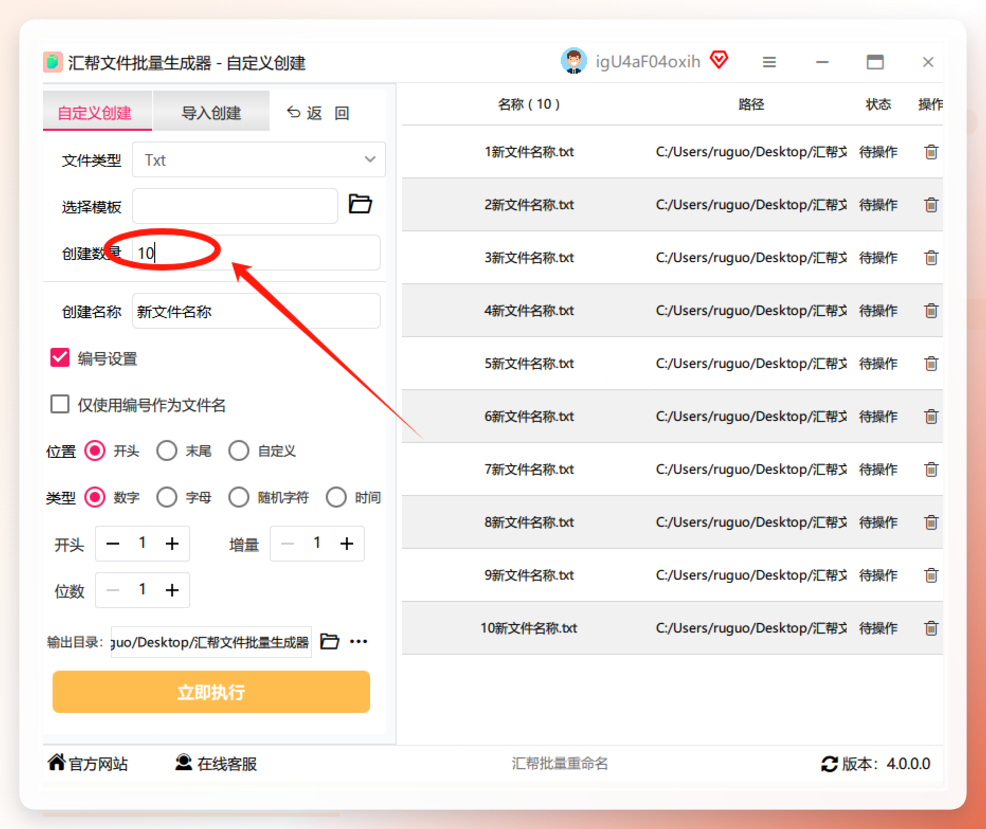Open the 文件类型 Txt dropdown
This screenshot has width=986, height=829.
258,160
